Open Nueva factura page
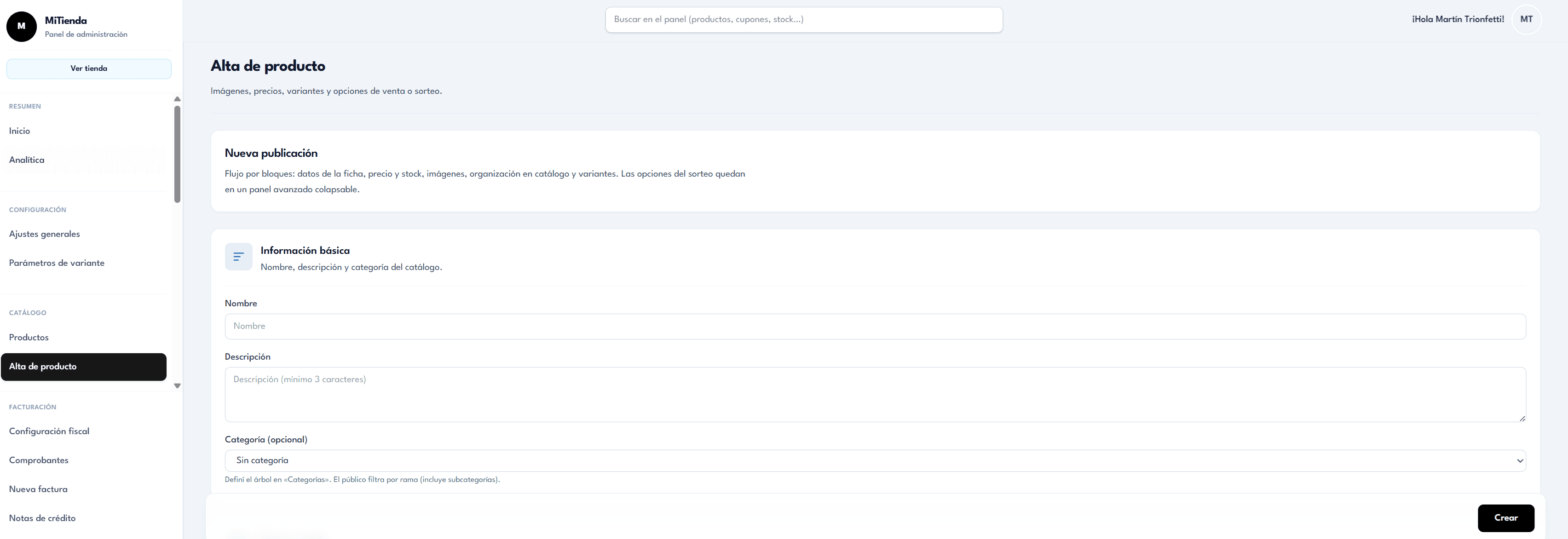This screenshot has width=1568, height=539. click(38, 489)
